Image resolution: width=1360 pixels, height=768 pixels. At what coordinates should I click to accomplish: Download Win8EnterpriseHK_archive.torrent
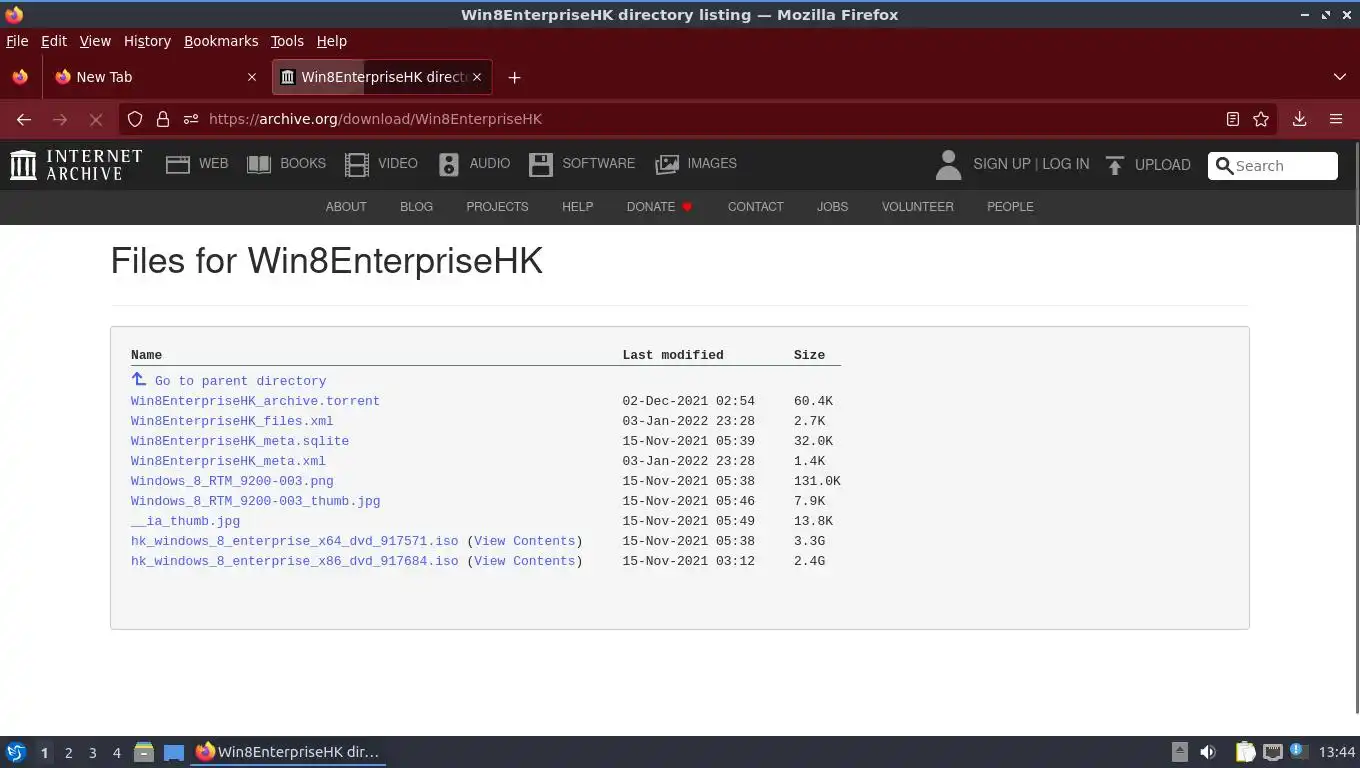tap(255, 401)
